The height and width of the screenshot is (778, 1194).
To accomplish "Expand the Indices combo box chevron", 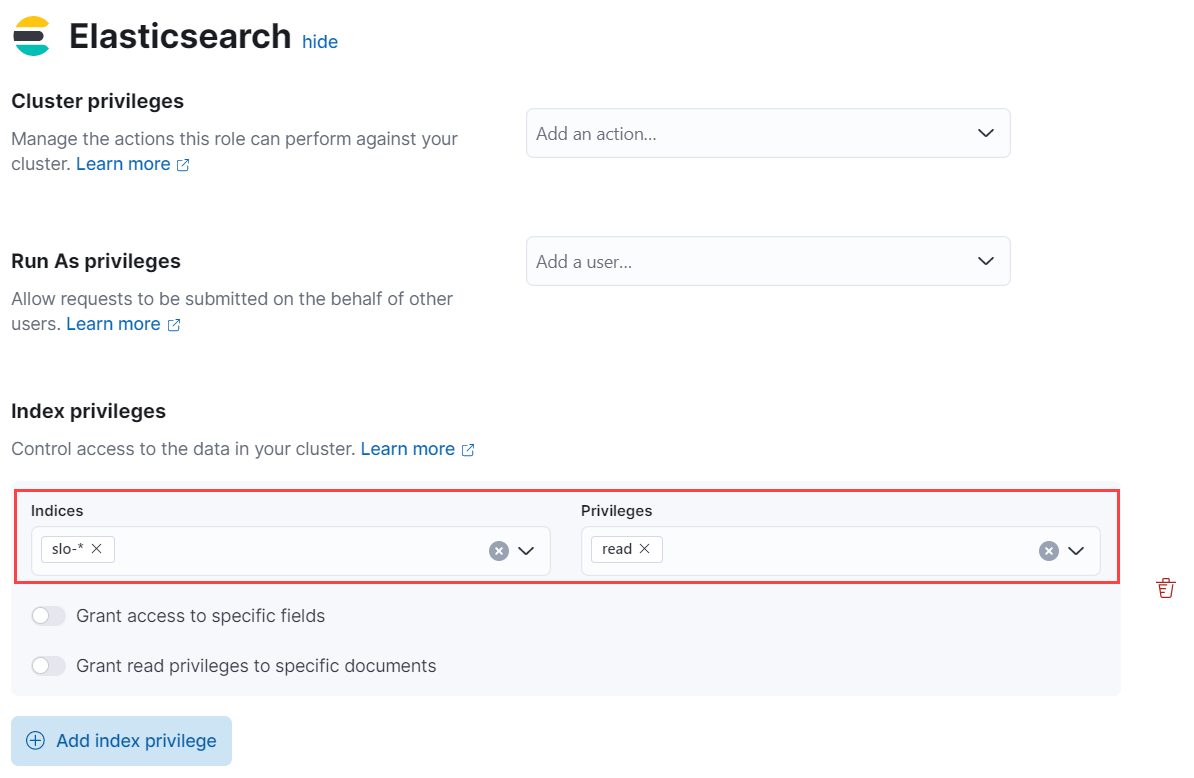I will point(527,551).
